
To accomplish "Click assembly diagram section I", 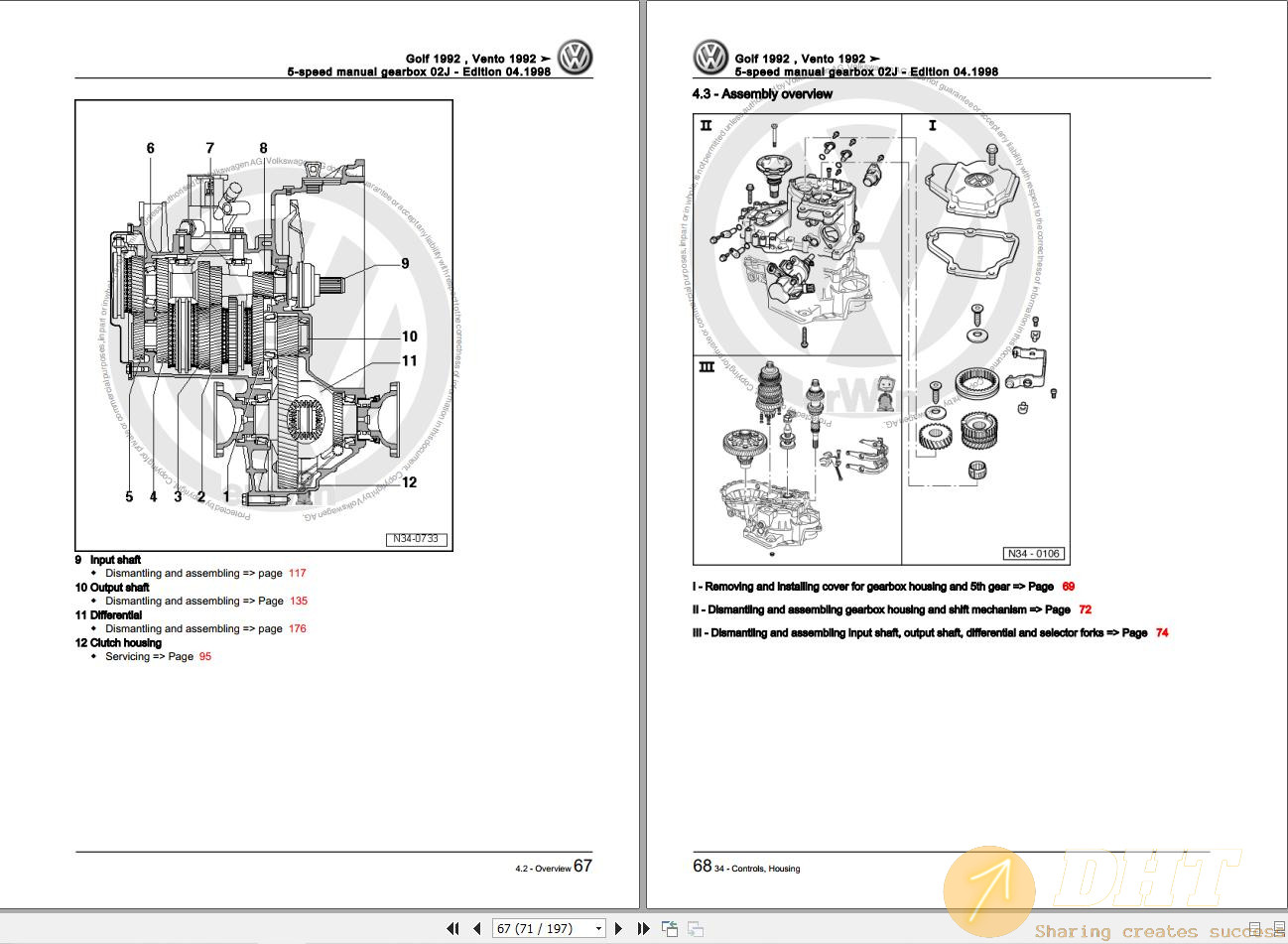I will point(985,339).
